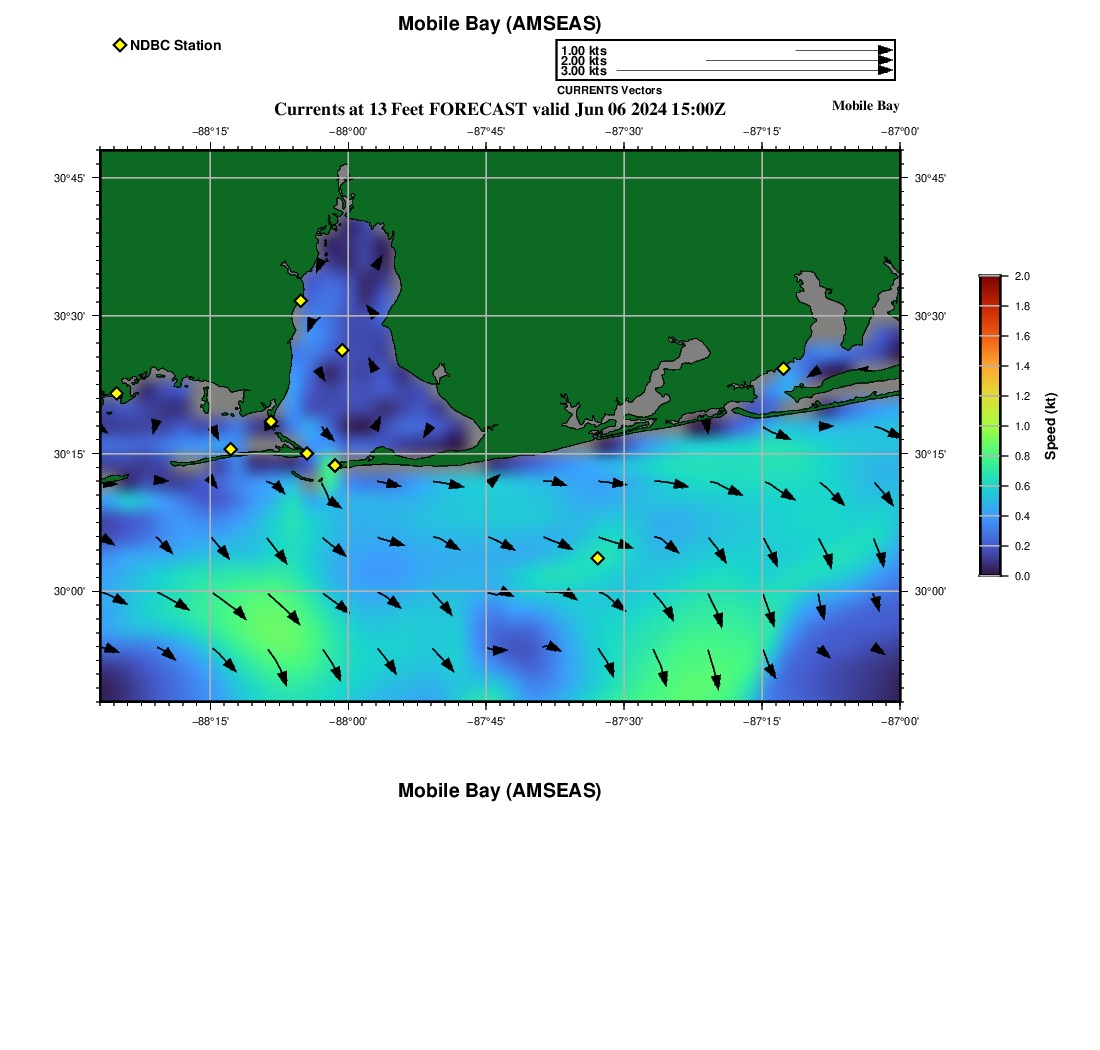This screenshot has height=1050, width=1100.
Task: Click the station diamond near Pensacola Bay
Action: tap(783, 368)
